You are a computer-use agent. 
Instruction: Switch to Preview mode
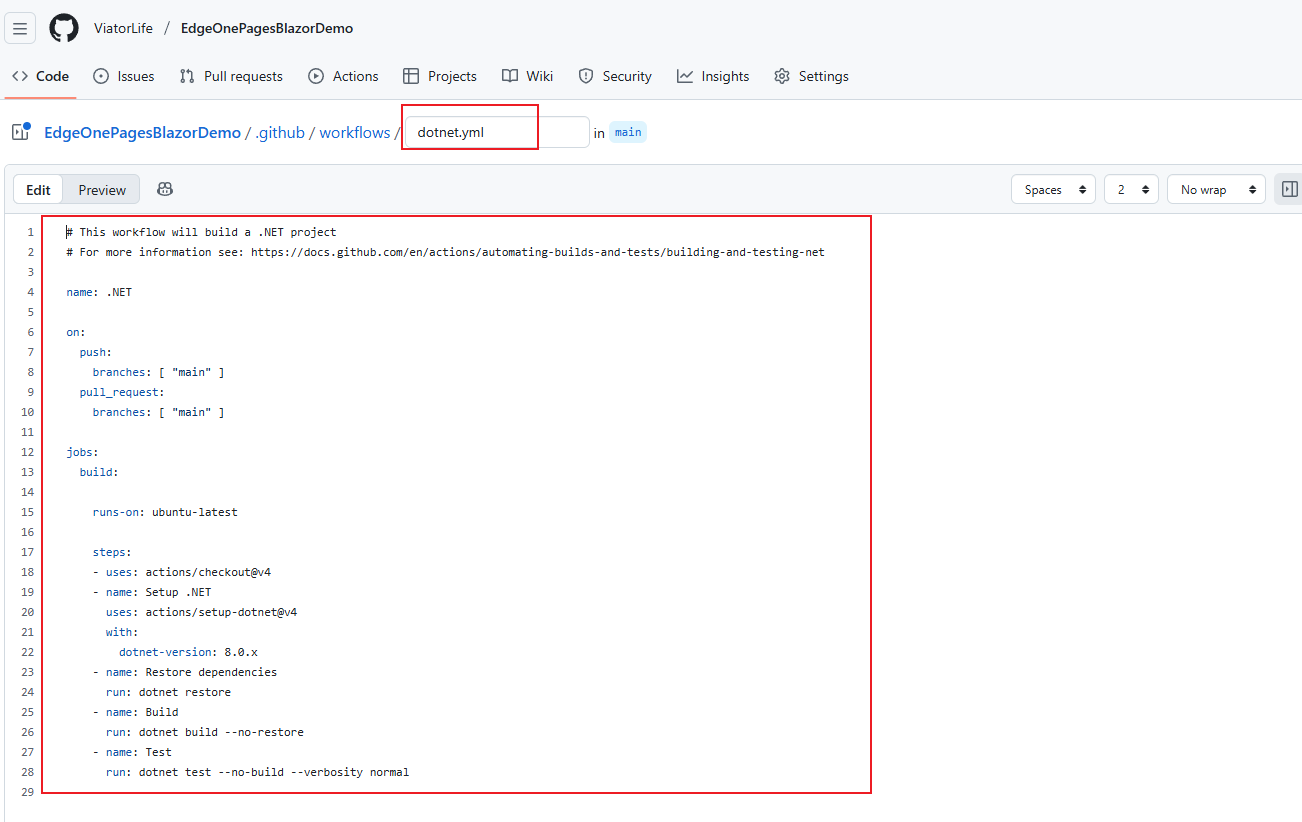click(x=102, y=190)
